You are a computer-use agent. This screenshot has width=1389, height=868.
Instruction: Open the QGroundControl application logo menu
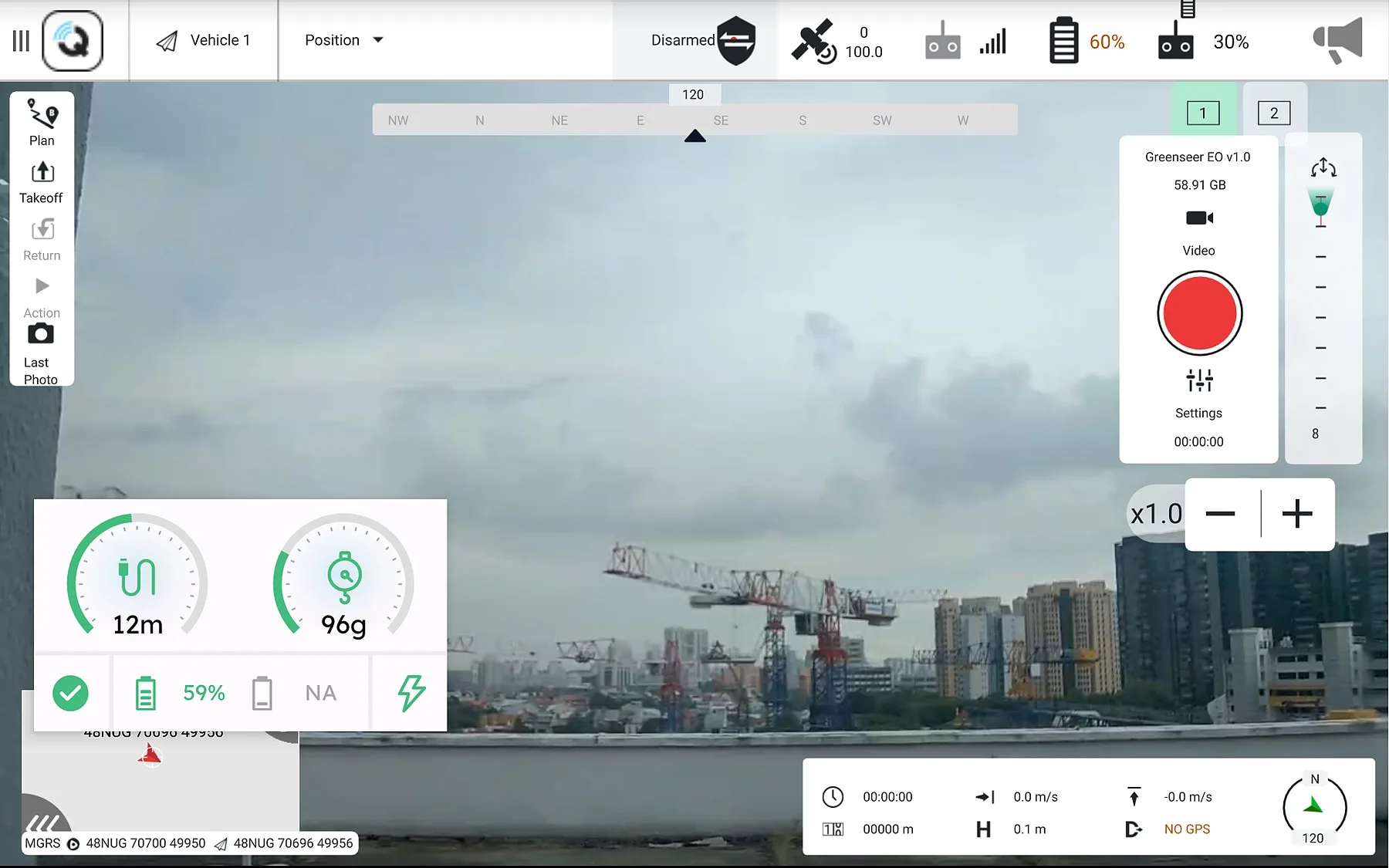[73, 41]
